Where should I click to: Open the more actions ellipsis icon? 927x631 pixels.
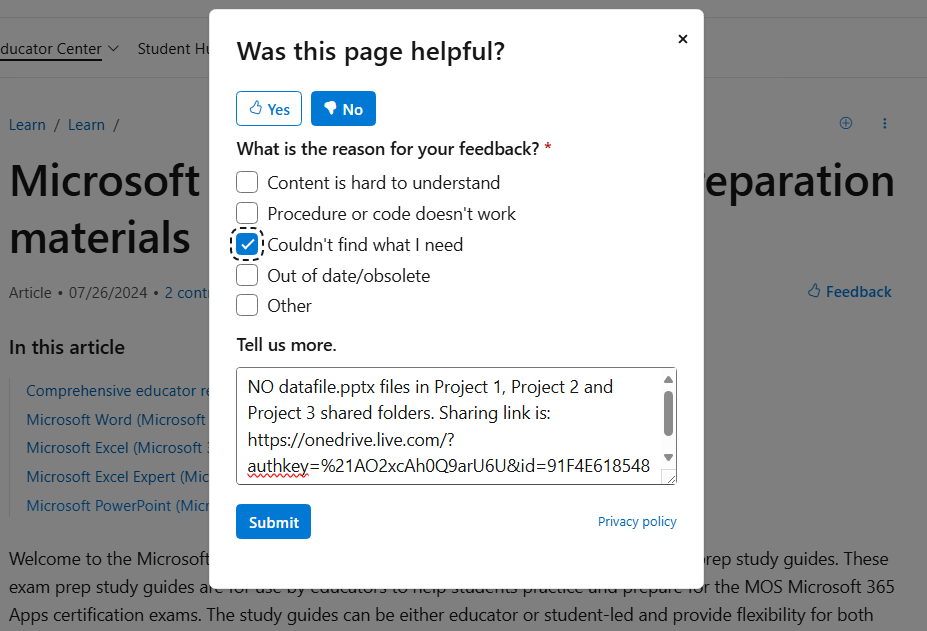(884, 123)
